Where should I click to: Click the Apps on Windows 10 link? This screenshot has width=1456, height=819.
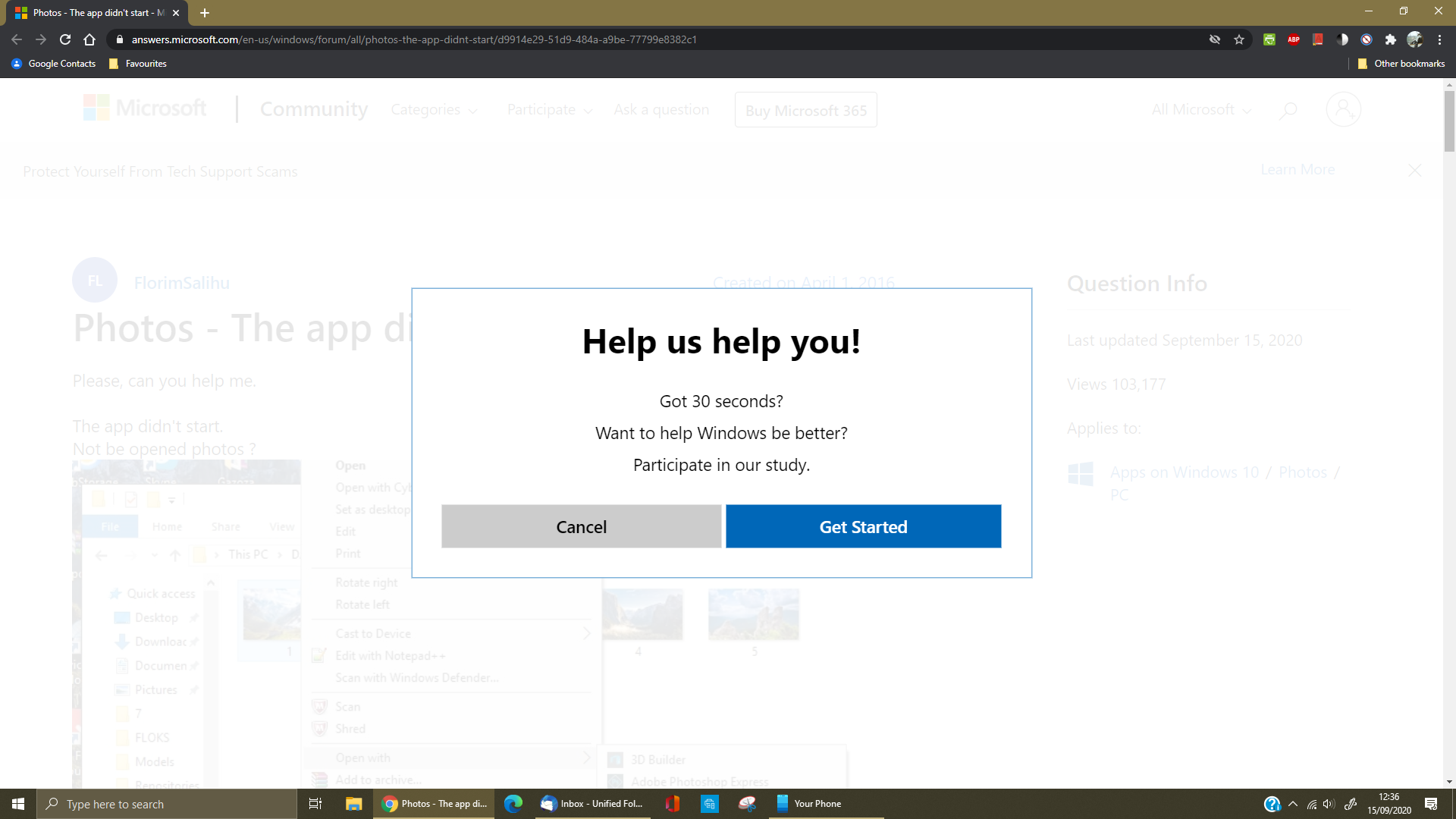click(1185, 472)
